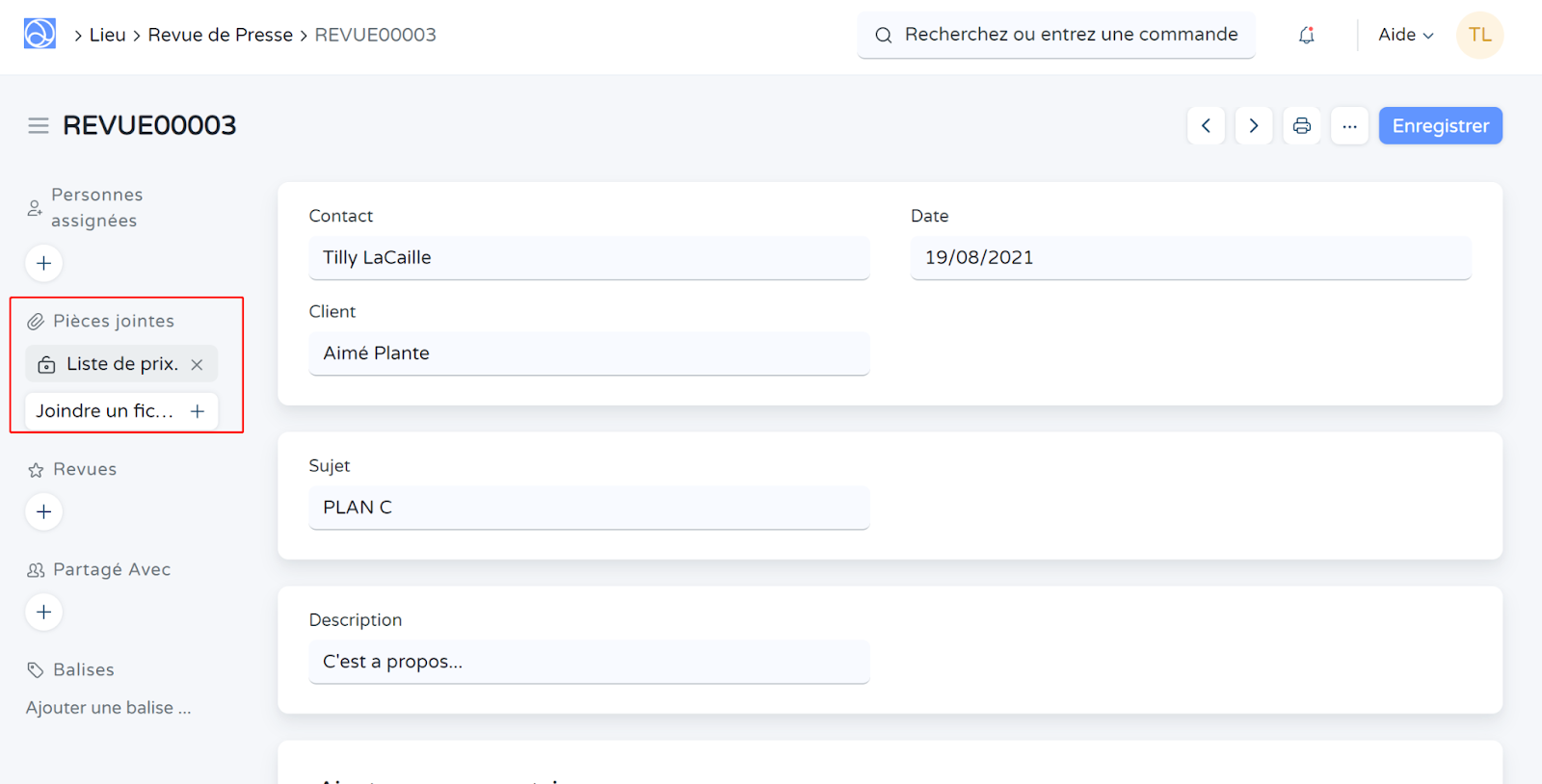Remove the Liste de prix attachment
This screenshot has width=1542, height=784.
pyautogui.click(x=197, y=365)
